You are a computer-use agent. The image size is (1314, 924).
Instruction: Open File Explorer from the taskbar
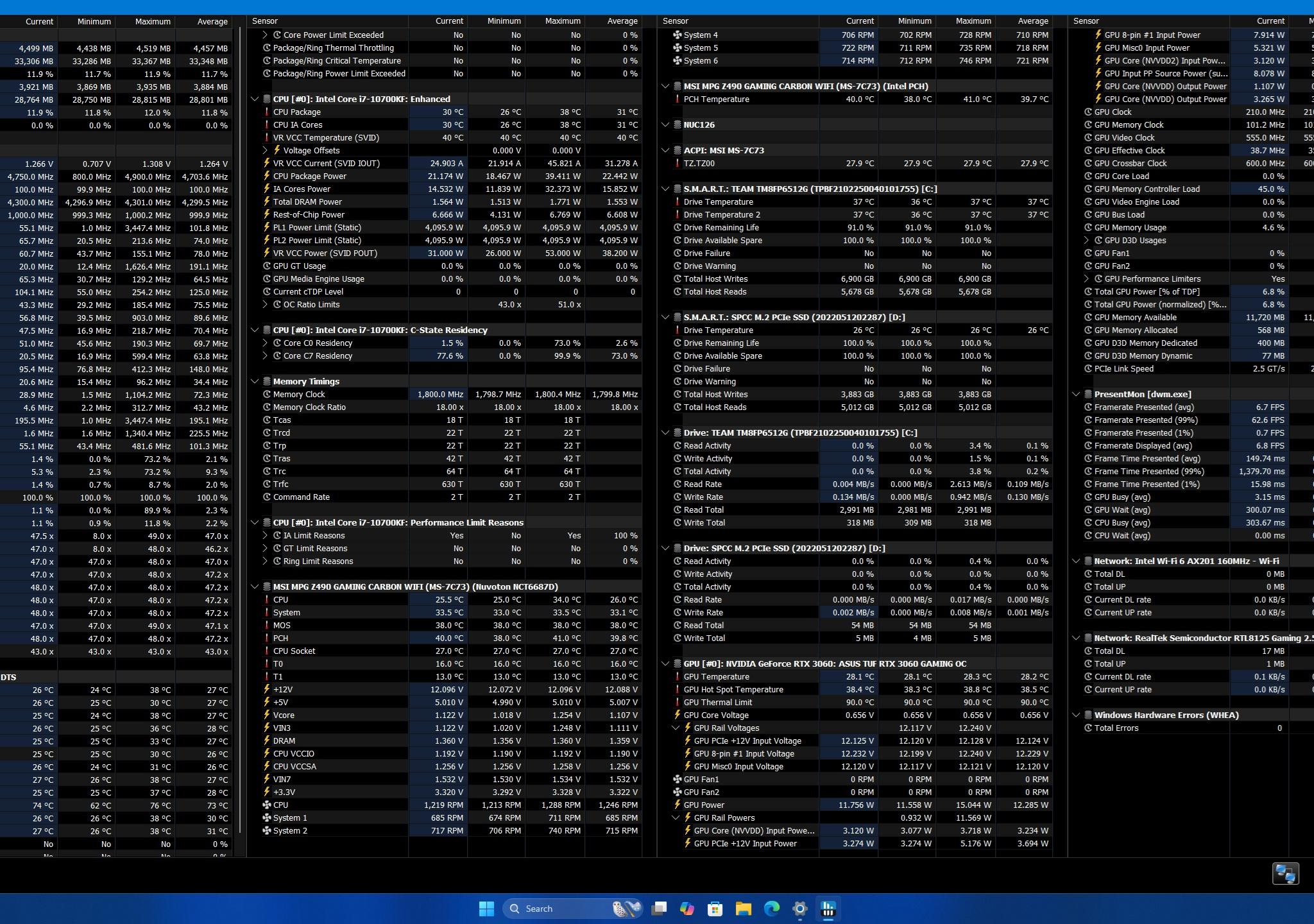click(744, 908)
